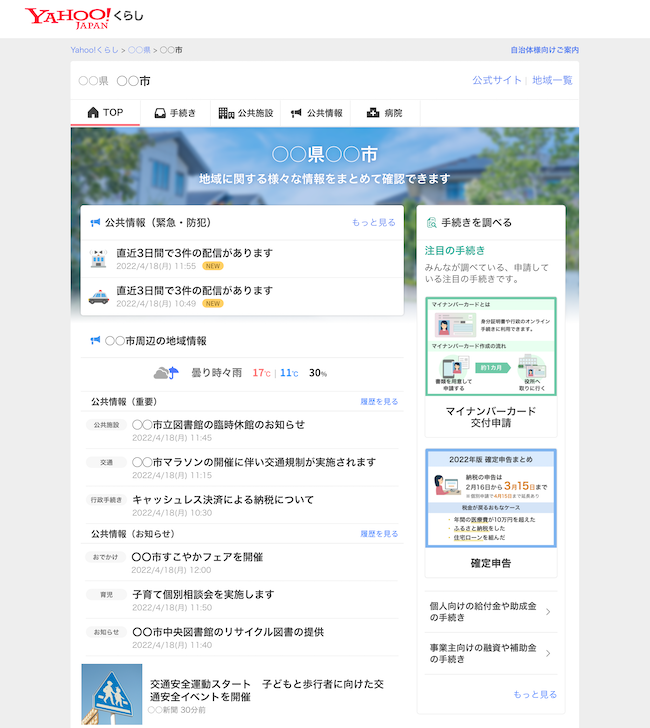The height and width of the screenshot is (728, 650).
Task: Click the 行政手続き category tag
Action: point(106,500)
